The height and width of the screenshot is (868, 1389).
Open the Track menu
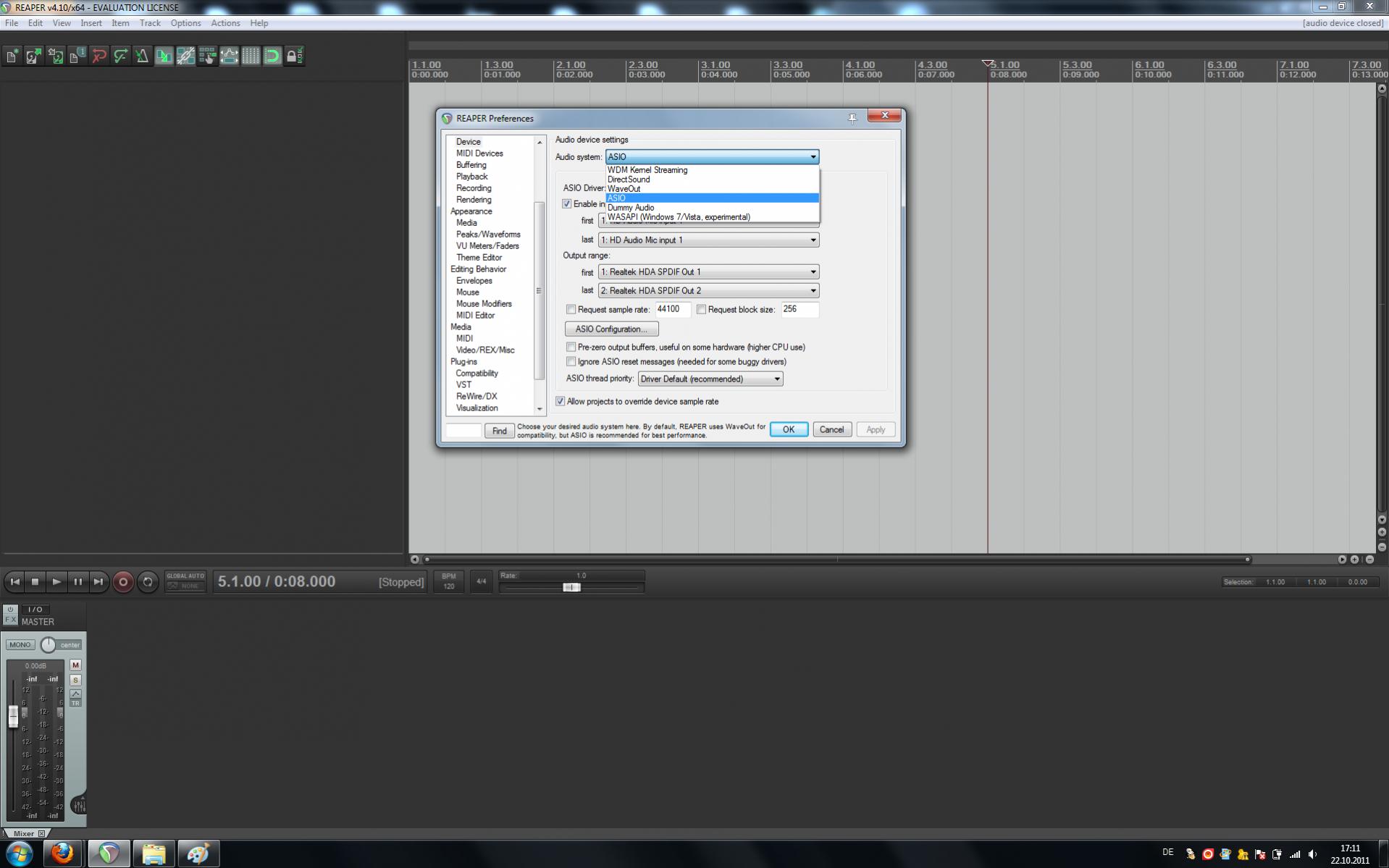coord(150,23)
